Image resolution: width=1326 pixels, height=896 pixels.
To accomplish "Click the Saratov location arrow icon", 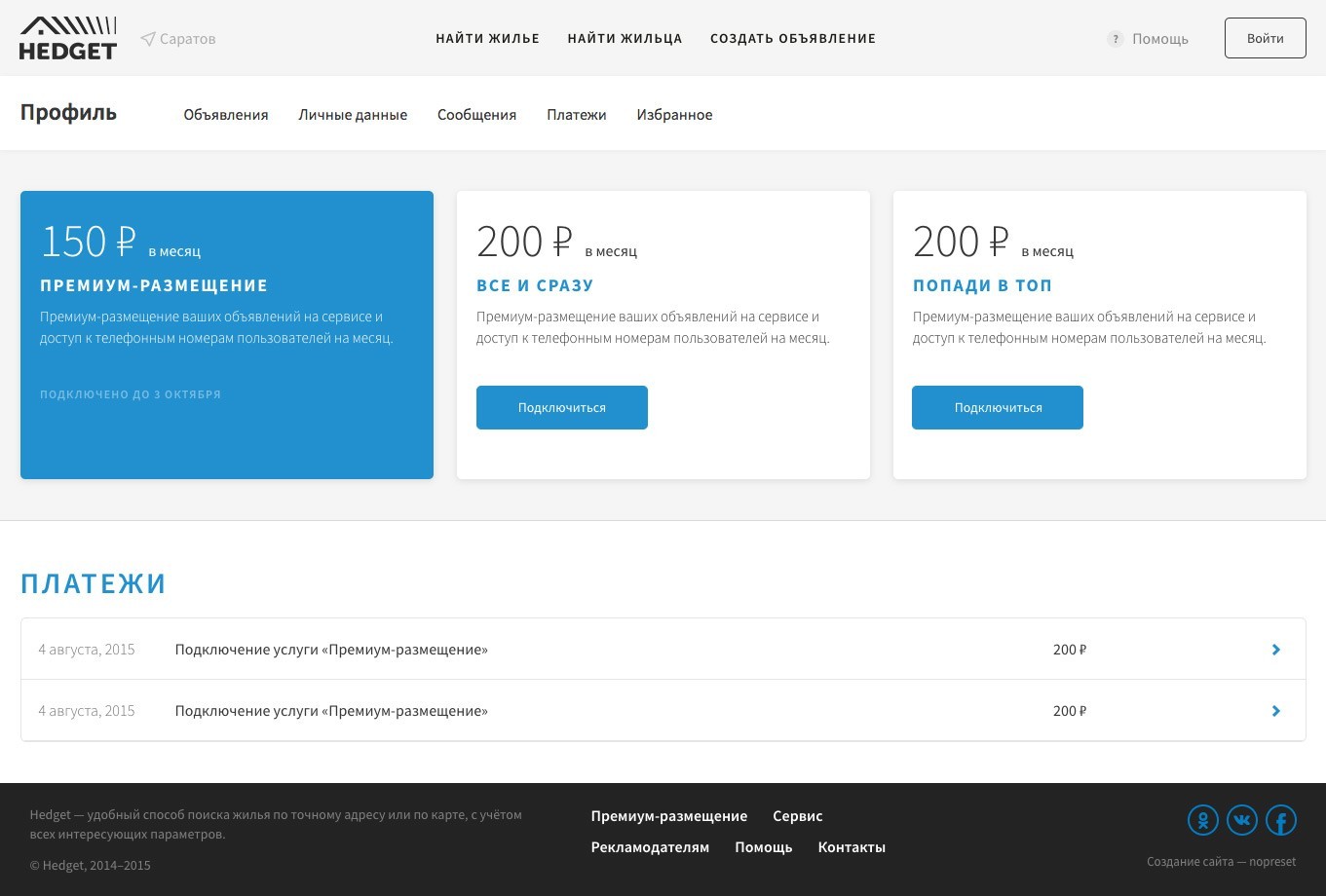I will pos(147,39).
